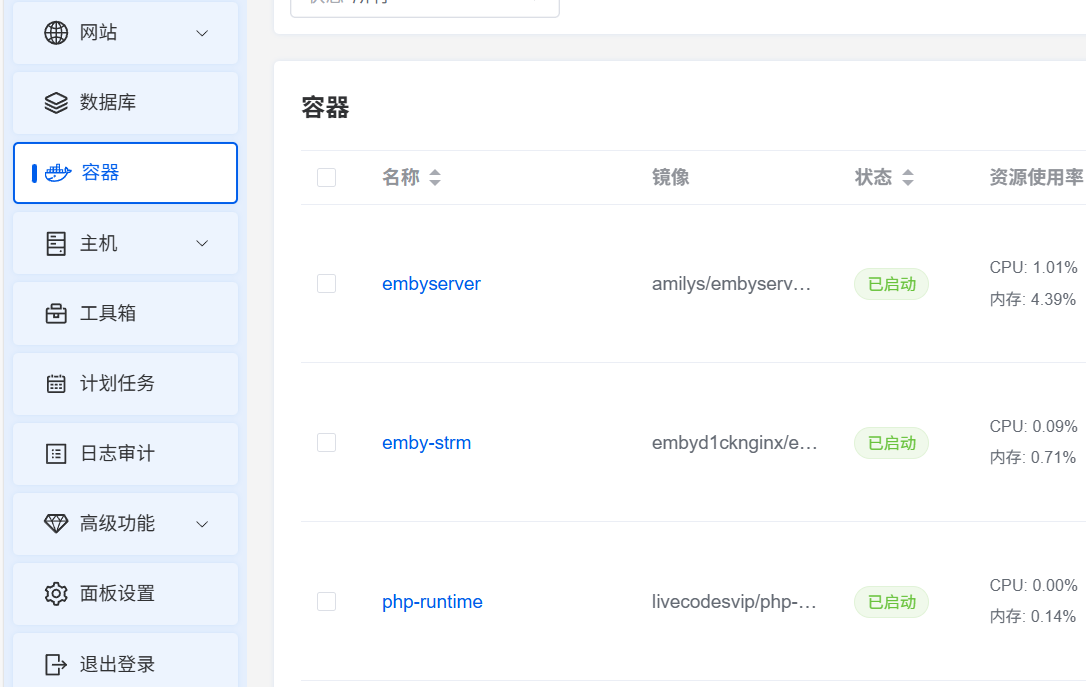The image size is (1086, 687).
Task: Open the 网站 sidebar icon
Action: [57, 32]
